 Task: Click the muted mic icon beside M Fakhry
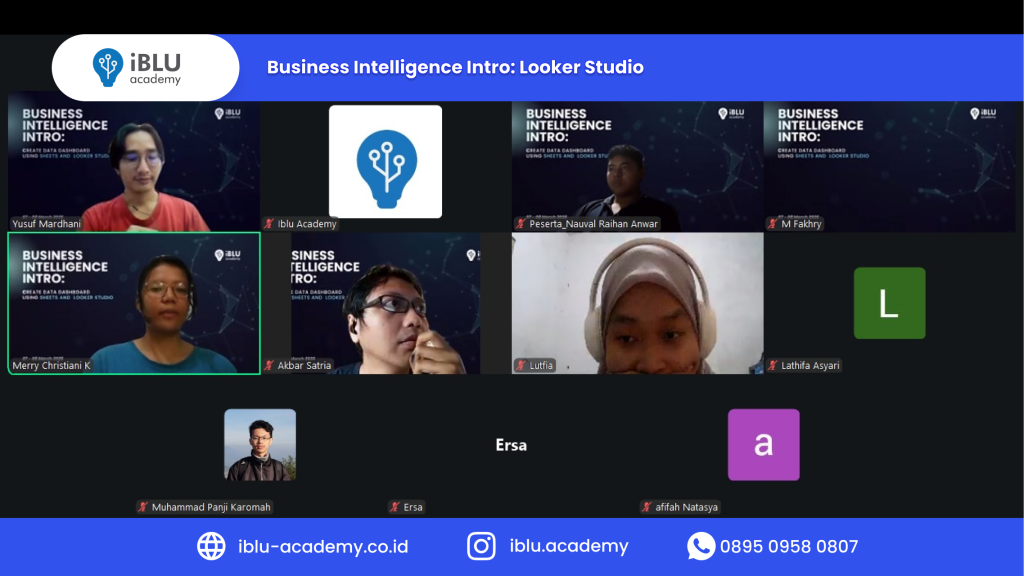pyautogui.click(x=773, y=224)
